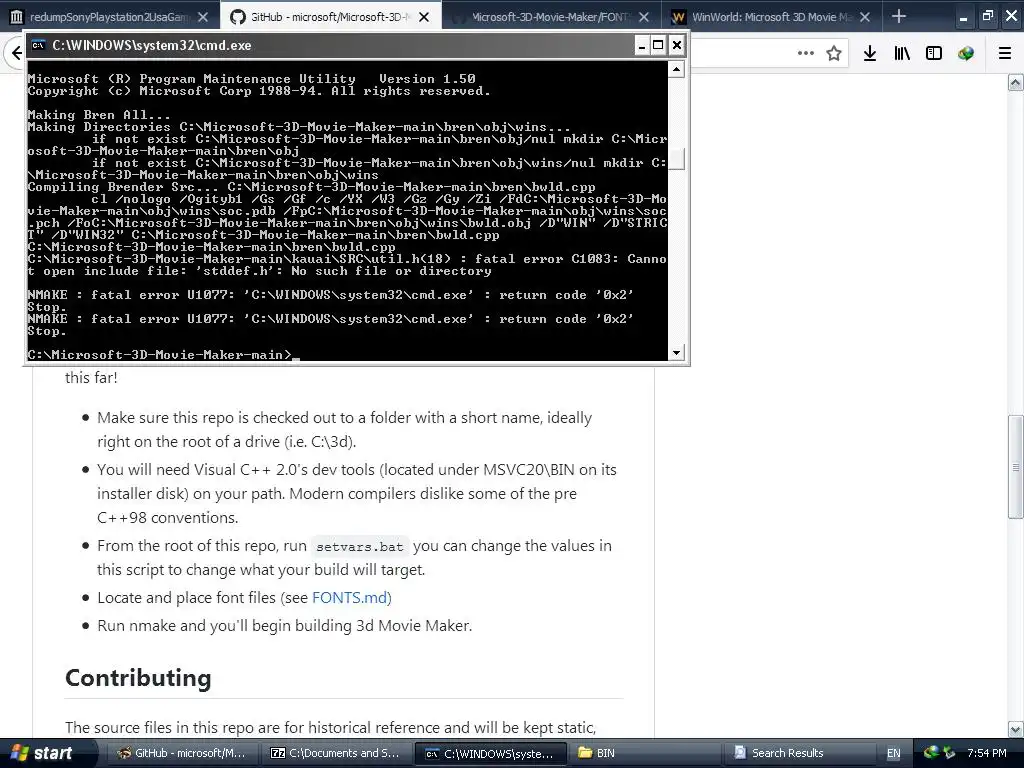1024x768 pixels.
Task: Bookmark this page with the star icon
Action: tap(834, 53)
